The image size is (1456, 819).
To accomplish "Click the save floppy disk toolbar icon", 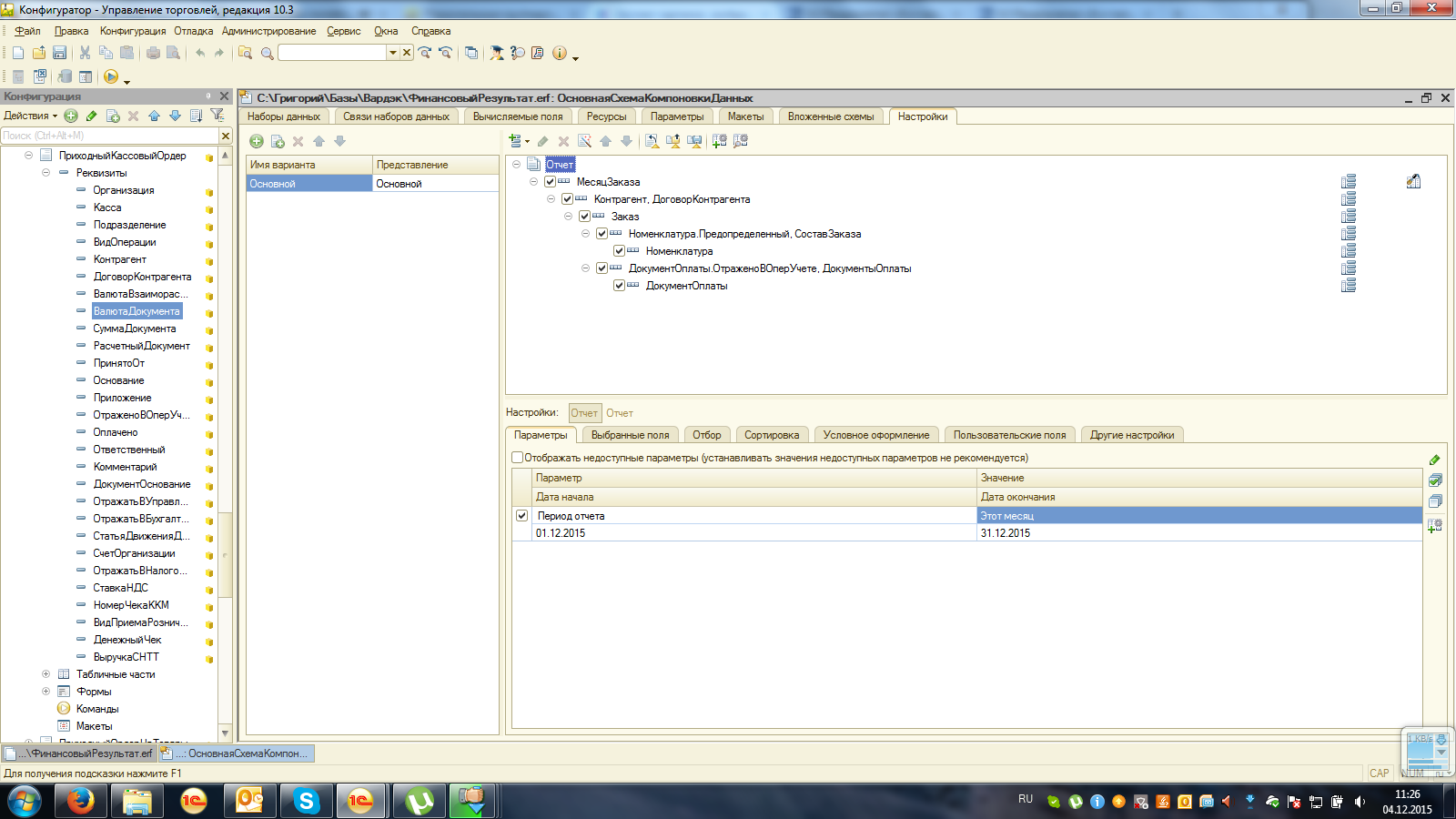I will 59,53.
